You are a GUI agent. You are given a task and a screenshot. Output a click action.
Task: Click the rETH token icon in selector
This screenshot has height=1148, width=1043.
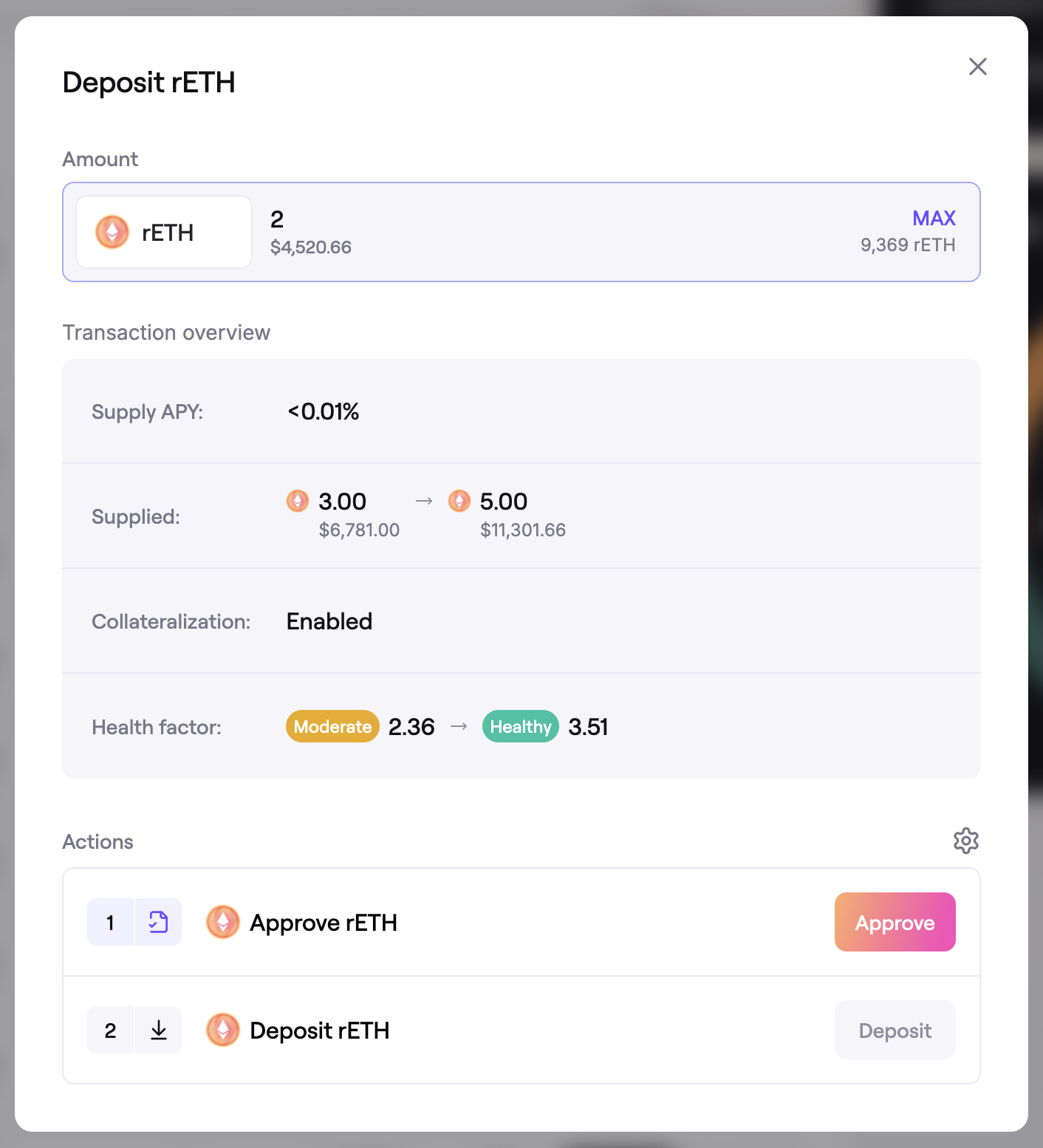tap(112, 232)
